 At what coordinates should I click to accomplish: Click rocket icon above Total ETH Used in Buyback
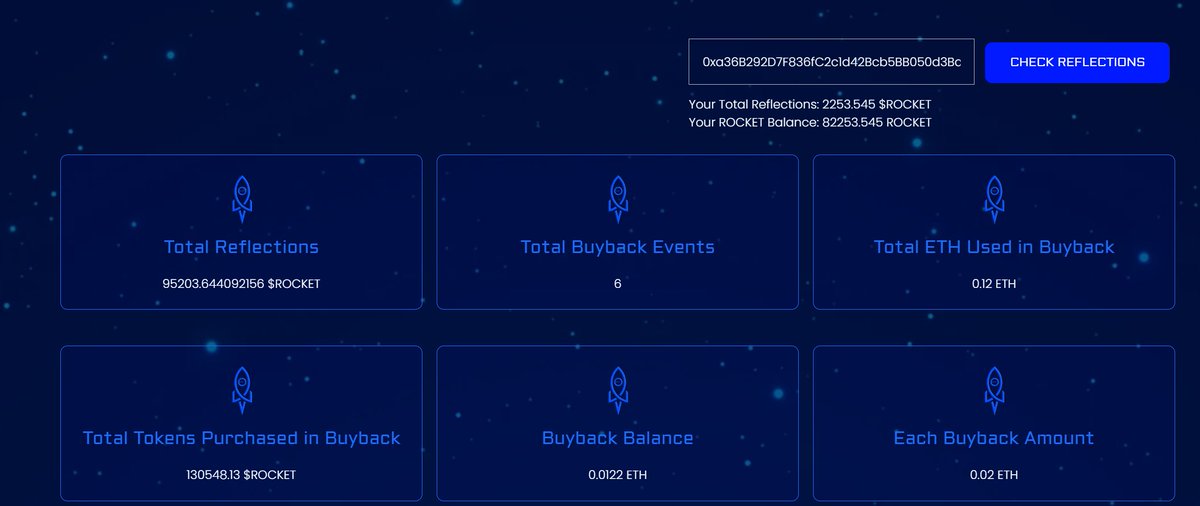click(994, 199)
